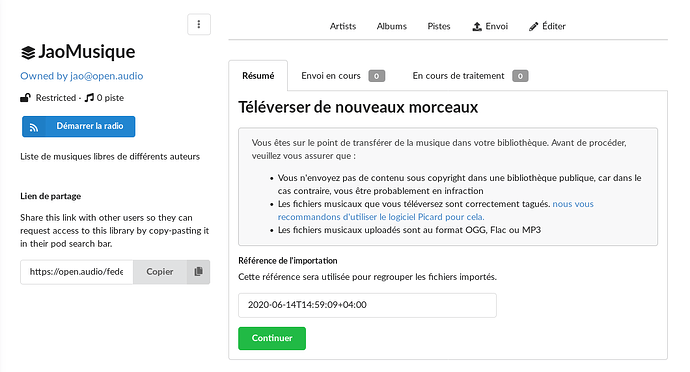
Task: Open the Artists section
Action: pyautogui.click(x=343, y=26)
